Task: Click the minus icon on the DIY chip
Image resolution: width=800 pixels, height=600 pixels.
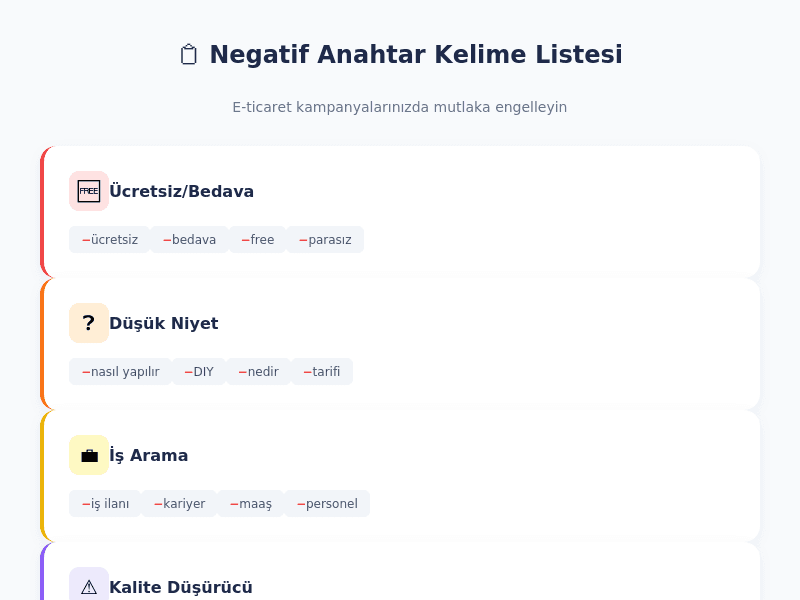Action: point(187,371)
